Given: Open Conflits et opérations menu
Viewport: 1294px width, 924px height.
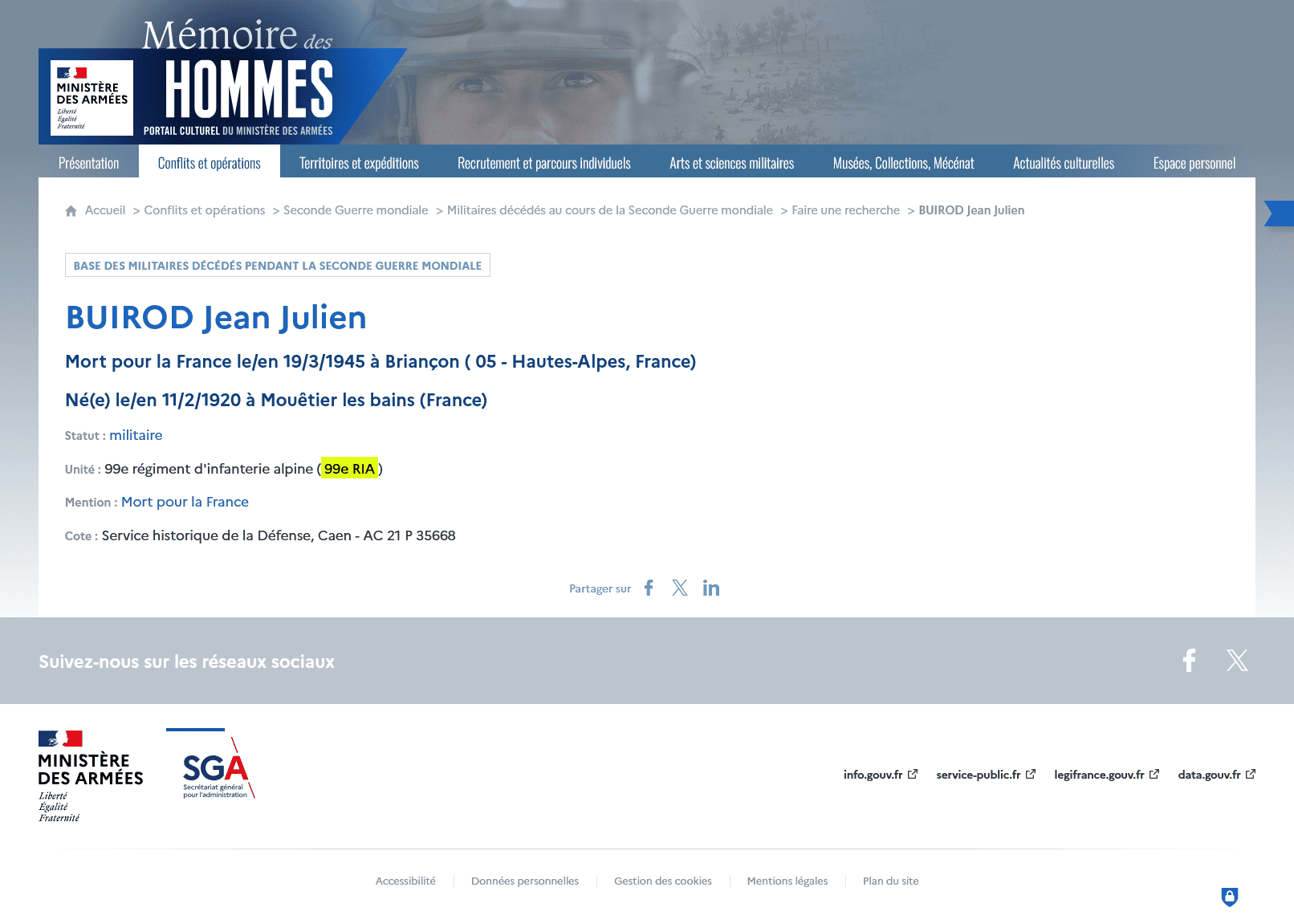Looking at the screenshot, I should click(210, 163).
